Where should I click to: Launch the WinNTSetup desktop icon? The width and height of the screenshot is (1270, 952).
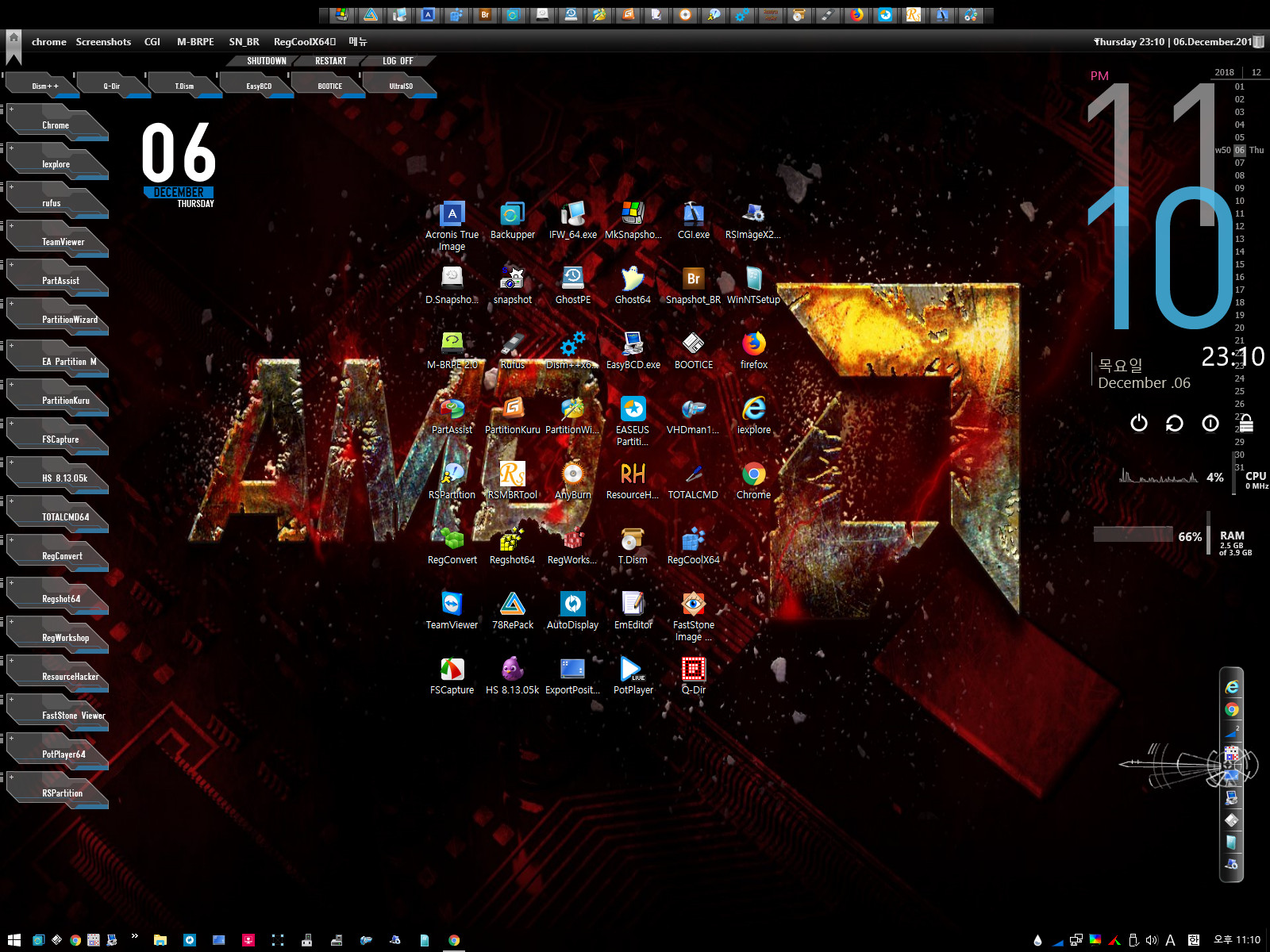click(753, 286)
